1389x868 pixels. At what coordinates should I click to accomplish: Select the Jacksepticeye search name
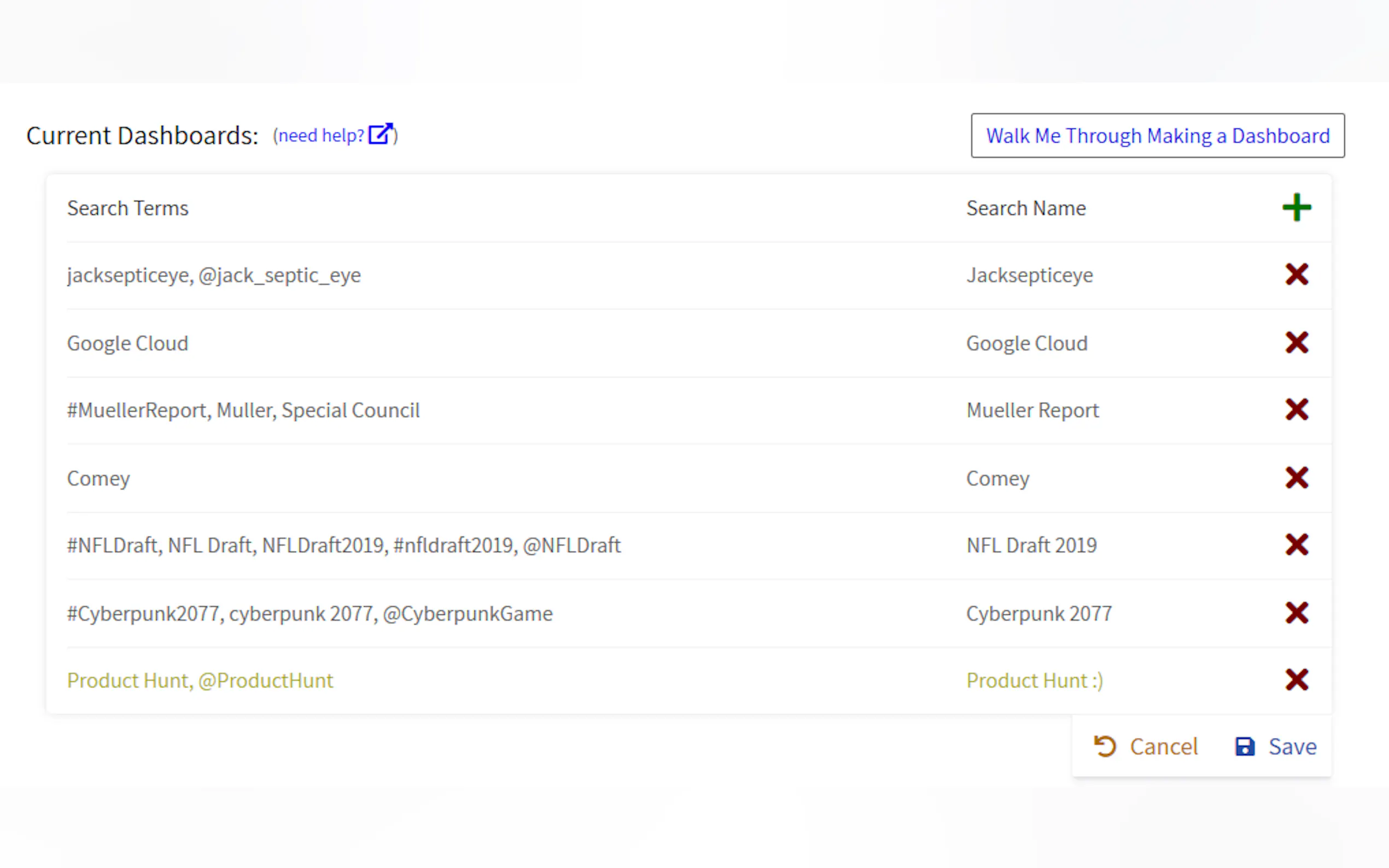(1030, 275)
